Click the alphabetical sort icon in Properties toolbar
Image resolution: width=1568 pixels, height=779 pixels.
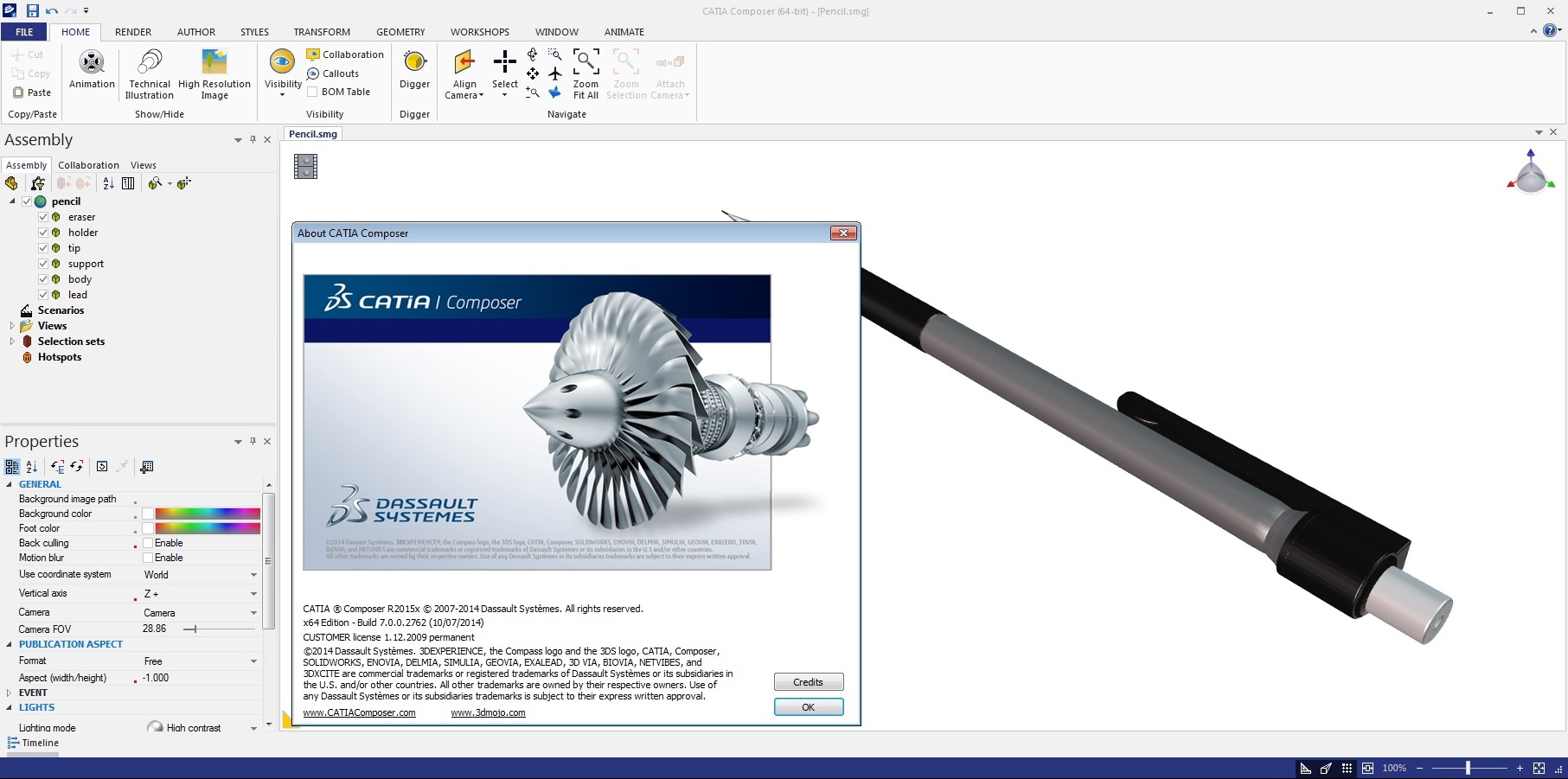(31, 467)
